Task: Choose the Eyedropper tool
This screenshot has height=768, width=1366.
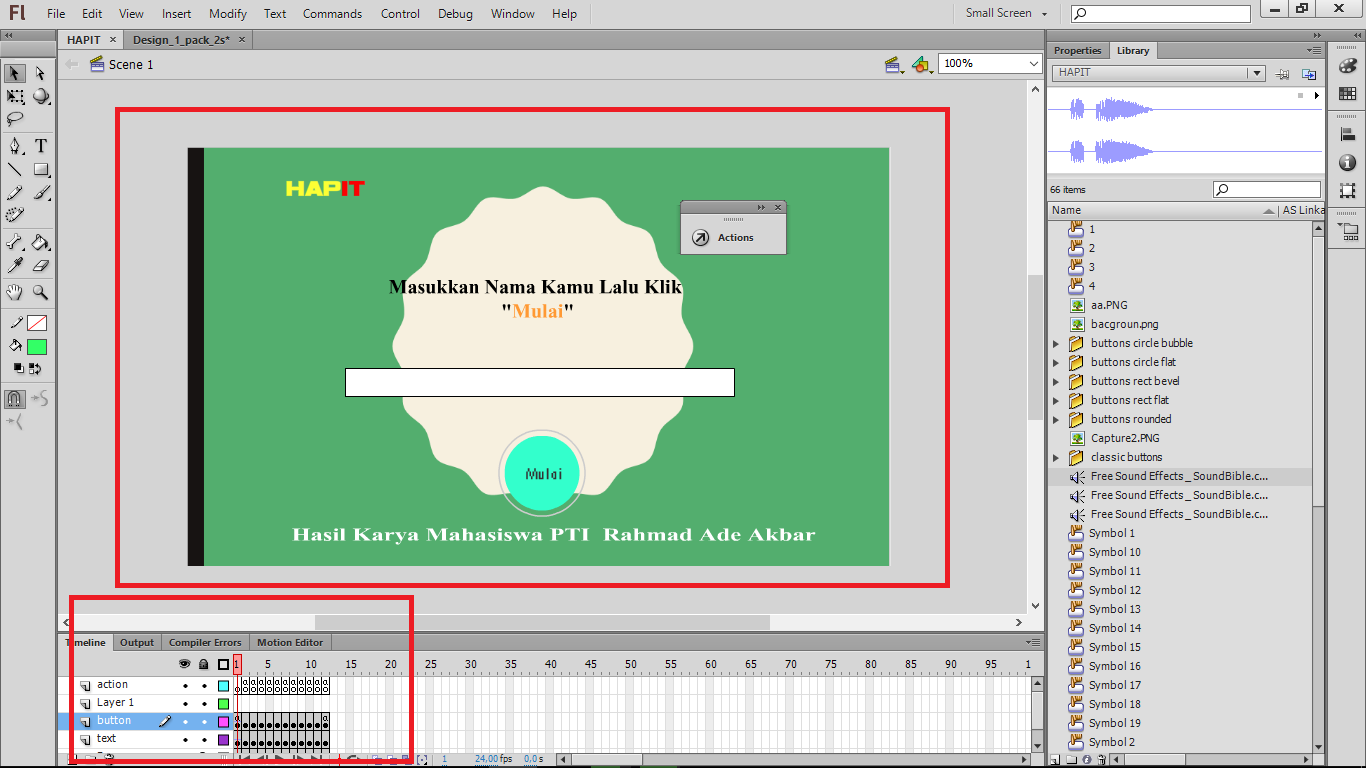Action: (x=15, y=265)
